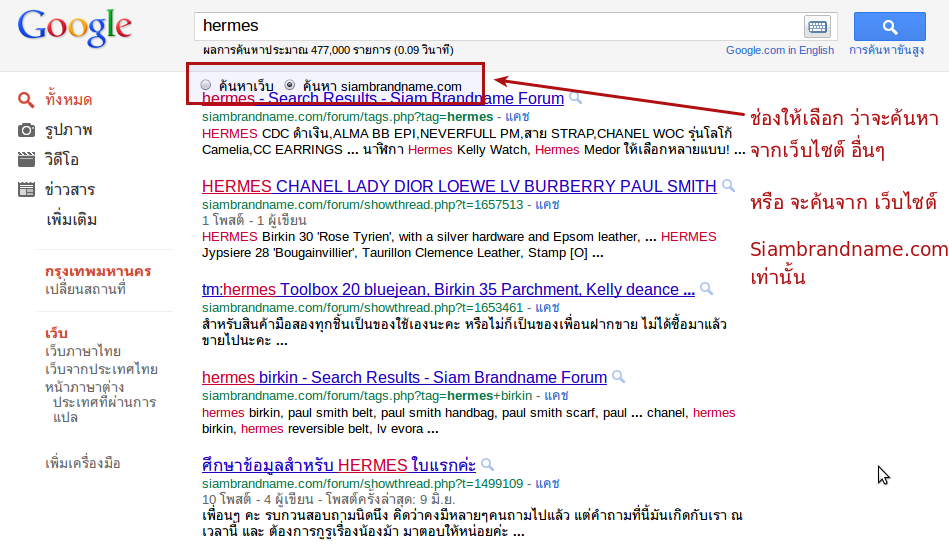Click URL siambrandname.com/forum/showthread.php?t=1657513
Image resolution: width=949 pixels, height=553 pixels.
click(363, 205)
